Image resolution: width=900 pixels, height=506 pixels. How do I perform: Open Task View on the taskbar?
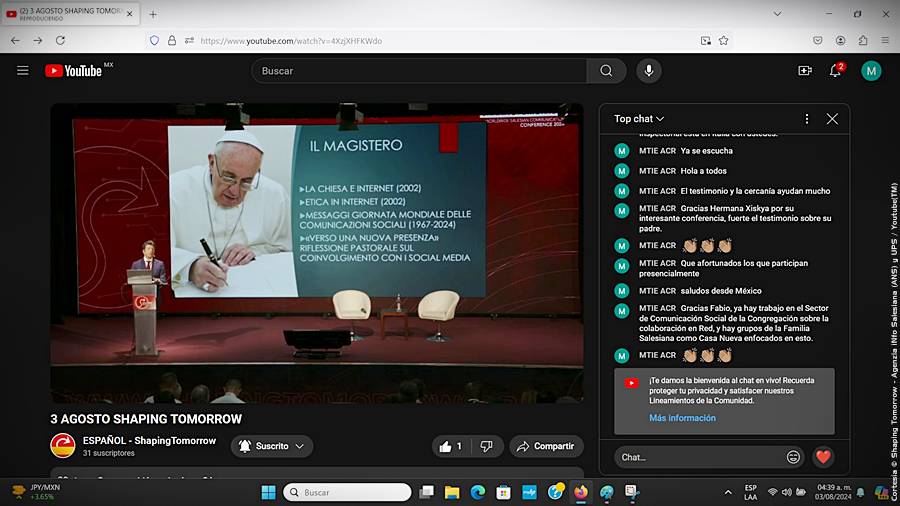[x=426, y=492]
